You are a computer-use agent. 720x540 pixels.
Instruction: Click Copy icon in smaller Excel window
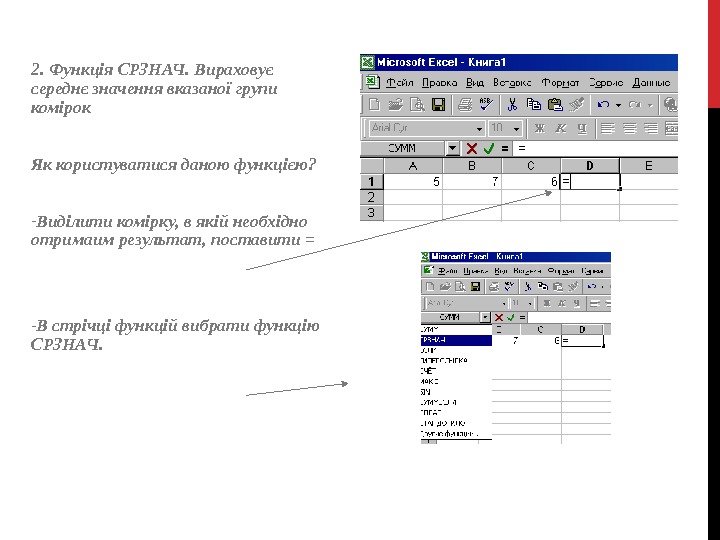543,287
